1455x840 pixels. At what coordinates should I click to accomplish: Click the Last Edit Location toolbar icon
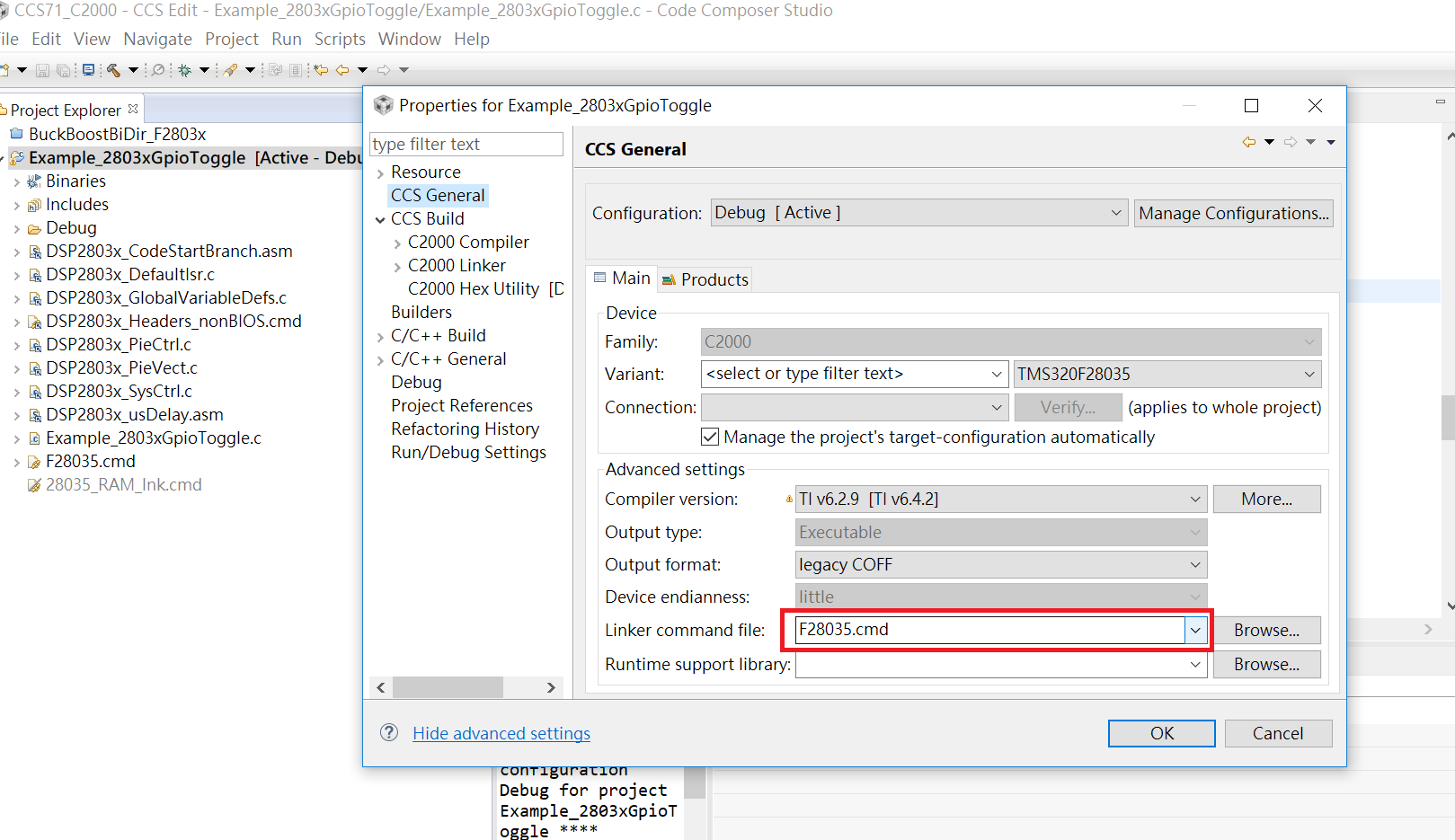(321, 70)
